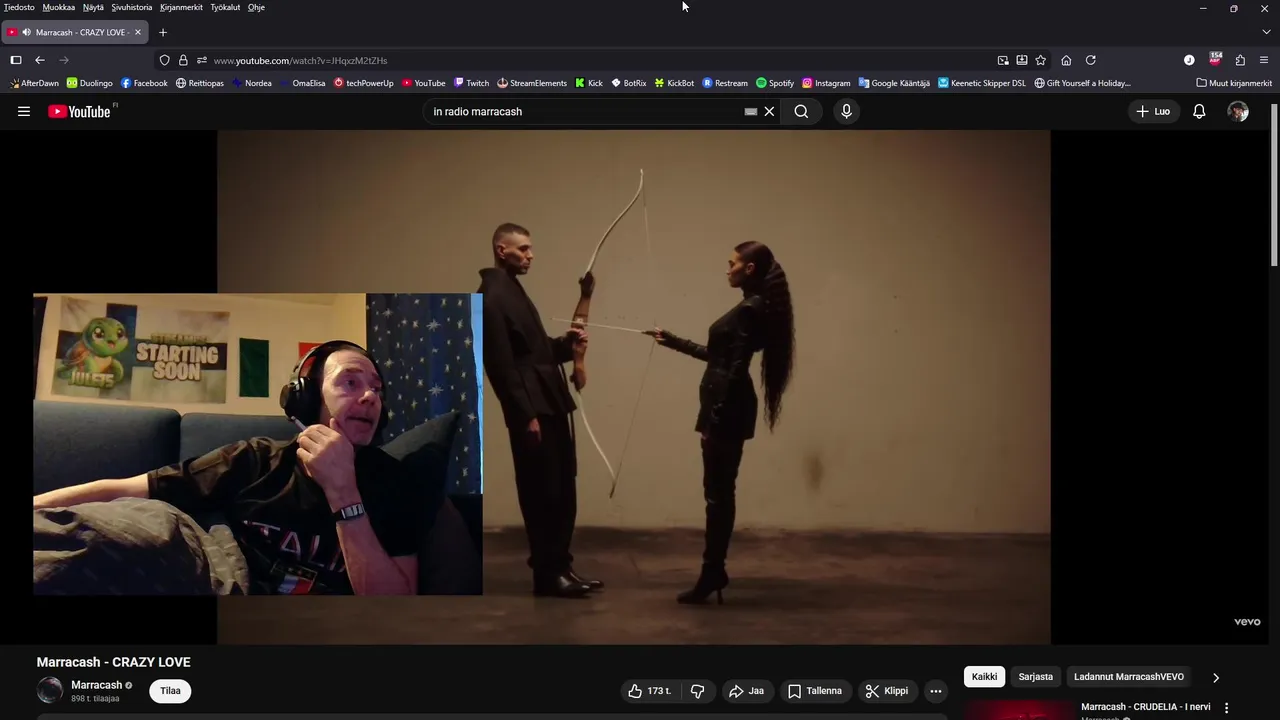Show more filter chips with right chevron
The width and height of the screenshot is (1280, 720).
1216,677
